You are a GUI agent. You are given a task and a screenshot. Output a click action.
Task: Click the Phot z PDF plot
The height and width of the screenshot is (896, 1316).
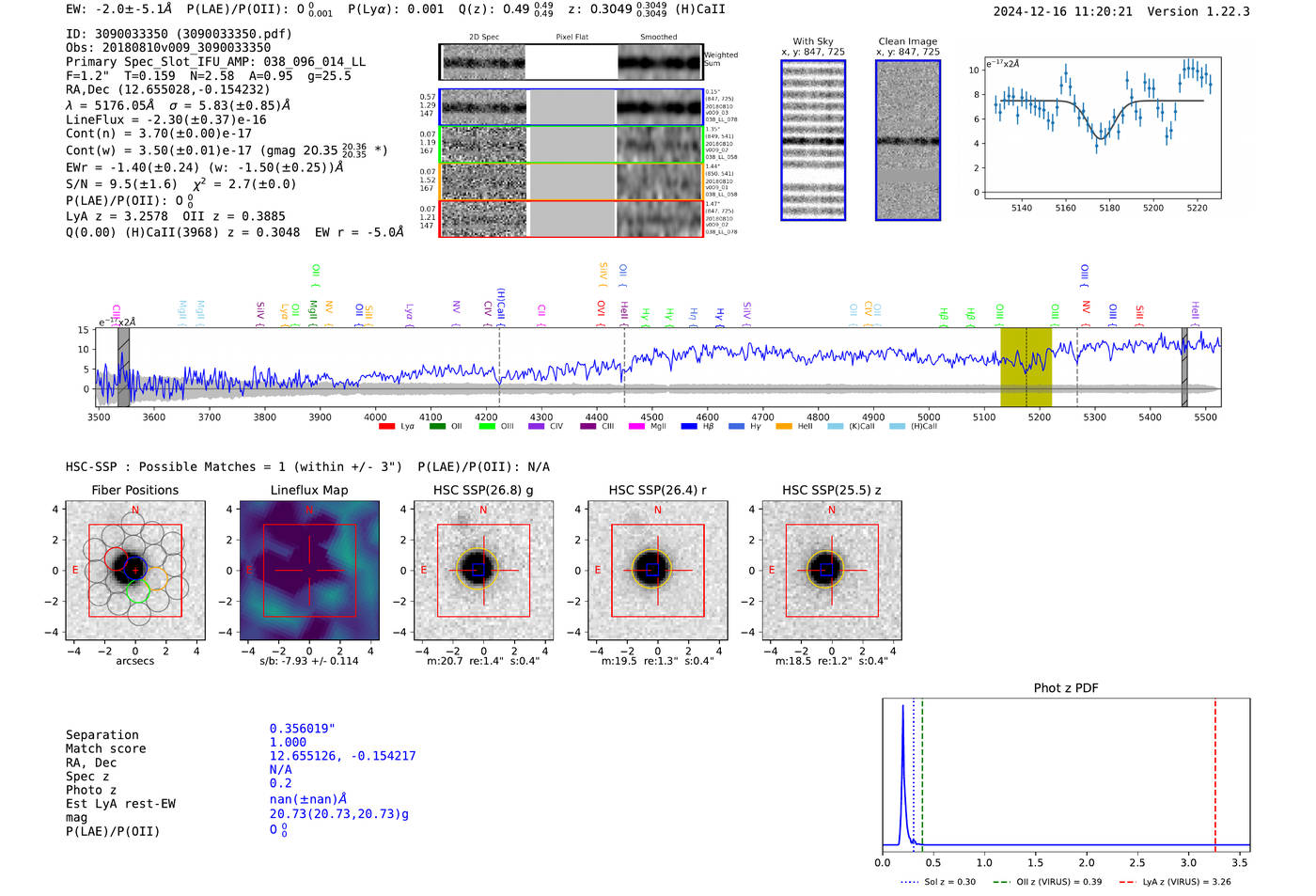coord(1066,774)
